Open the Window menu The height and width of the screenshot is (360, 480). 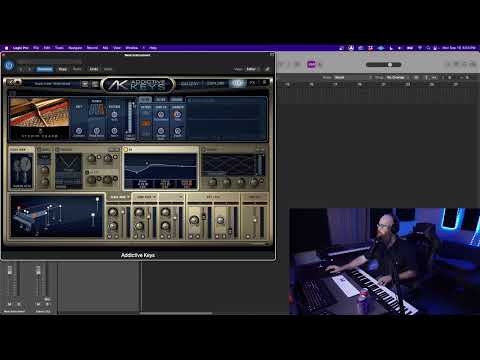click(132, 48)
